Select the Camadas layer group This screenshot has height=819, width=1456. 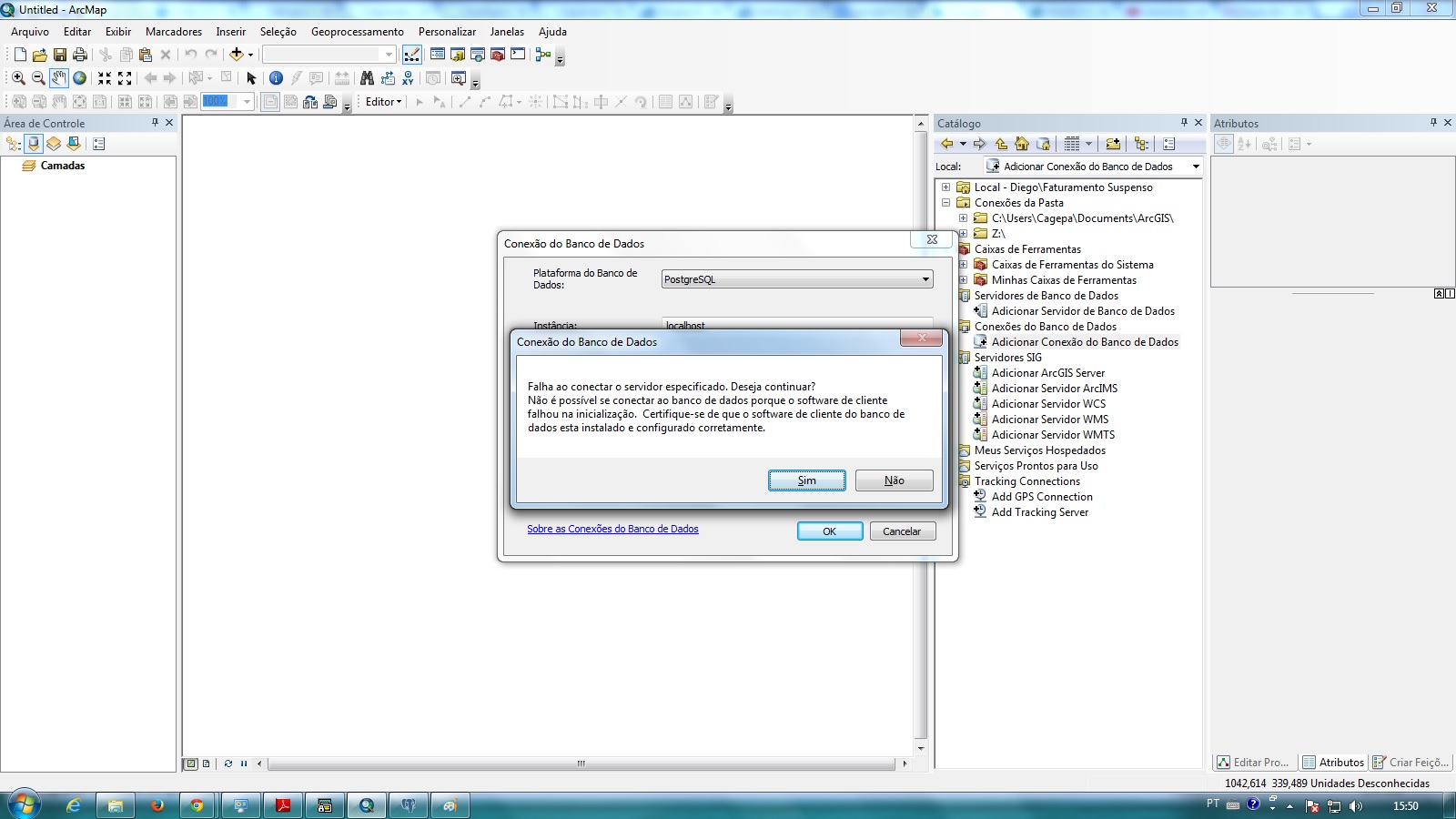pos(63,166)
